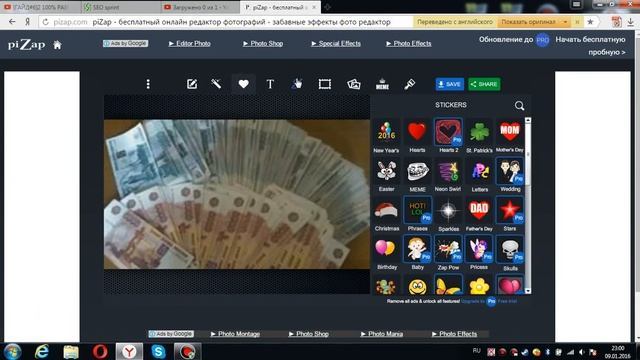Open Sparkles sticker category

[x=448, y=214]
